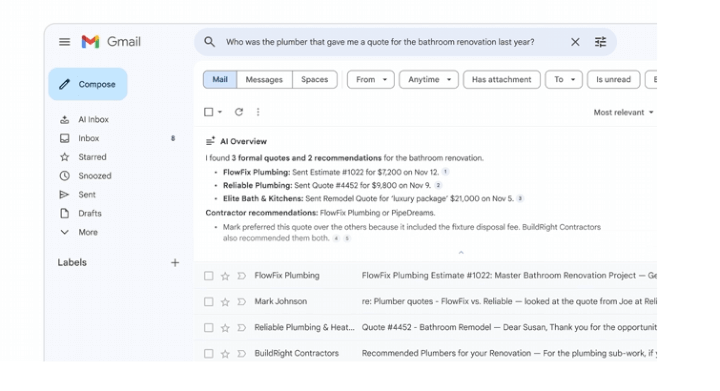
Task: Click the search query text field
Action: [380, 42]
